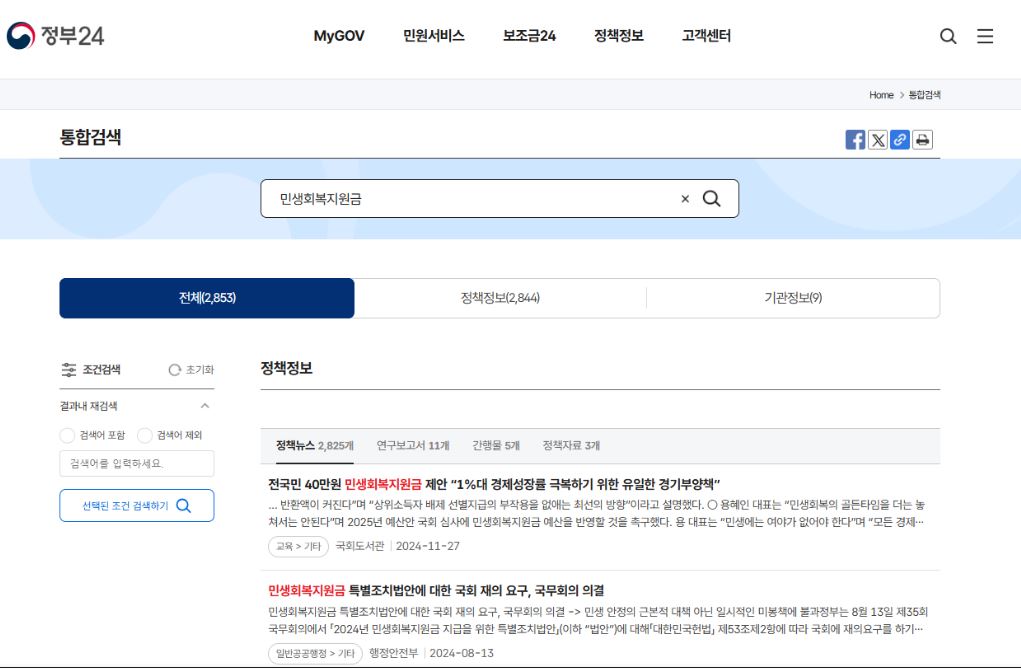Click 선택된 조건 검색하기 button

137,505
